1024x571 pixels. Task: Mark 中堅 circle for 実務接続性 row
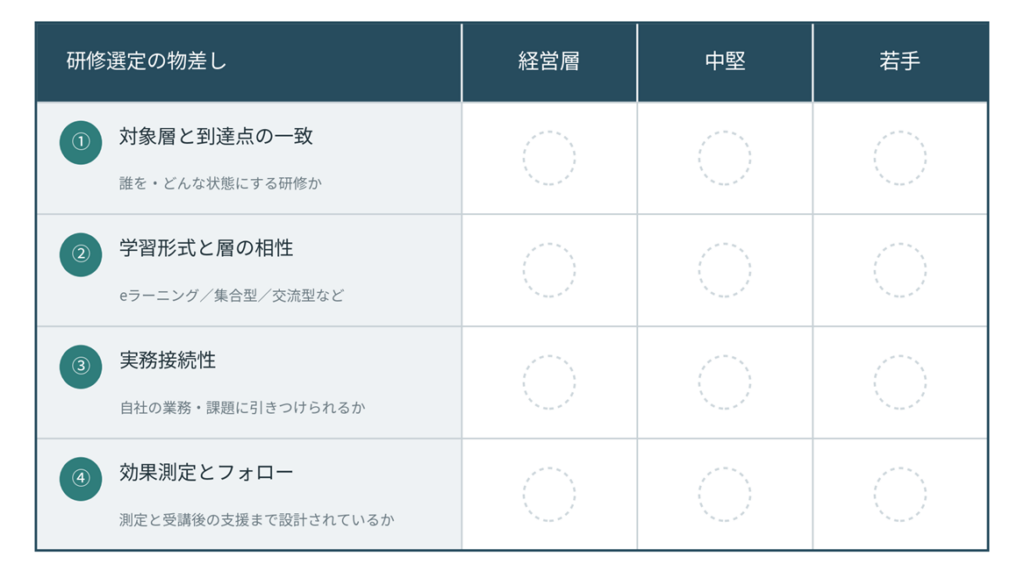tap(724, 382)
